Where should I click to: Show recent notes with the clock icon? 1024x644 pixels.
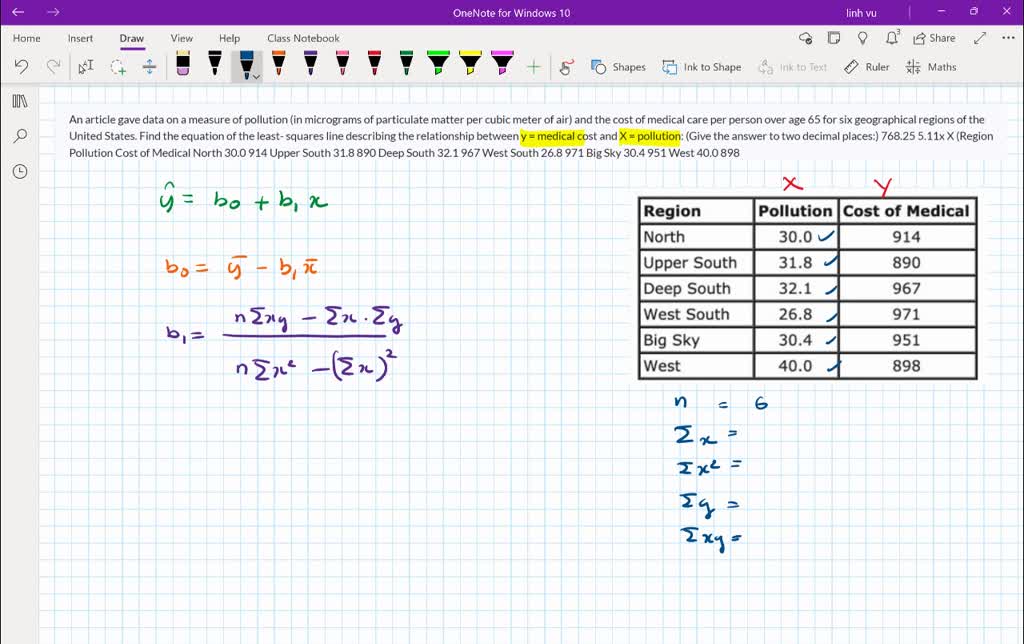[x=20, y=171]
